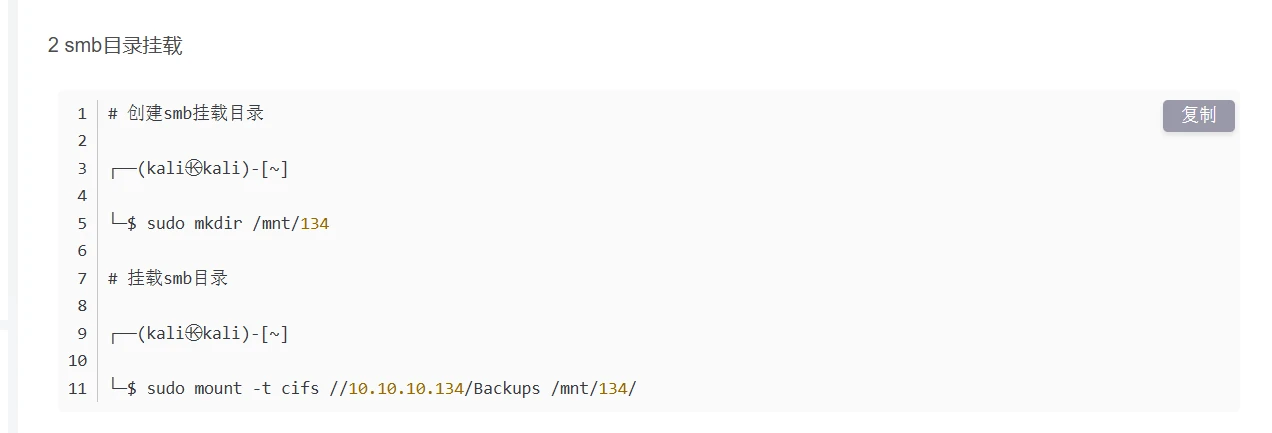Select line number 3 in code gutter
The image size is (1272, 433).
pyautogui.click(x=82, y=168)
